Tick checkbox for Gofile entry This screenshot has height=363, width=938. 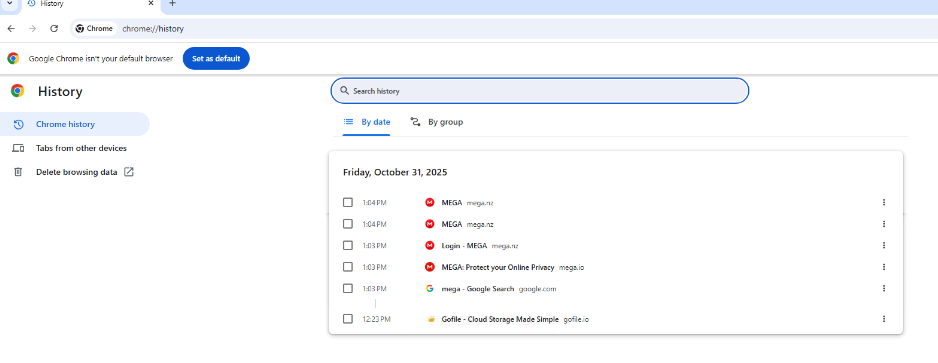tap(348, 319)
